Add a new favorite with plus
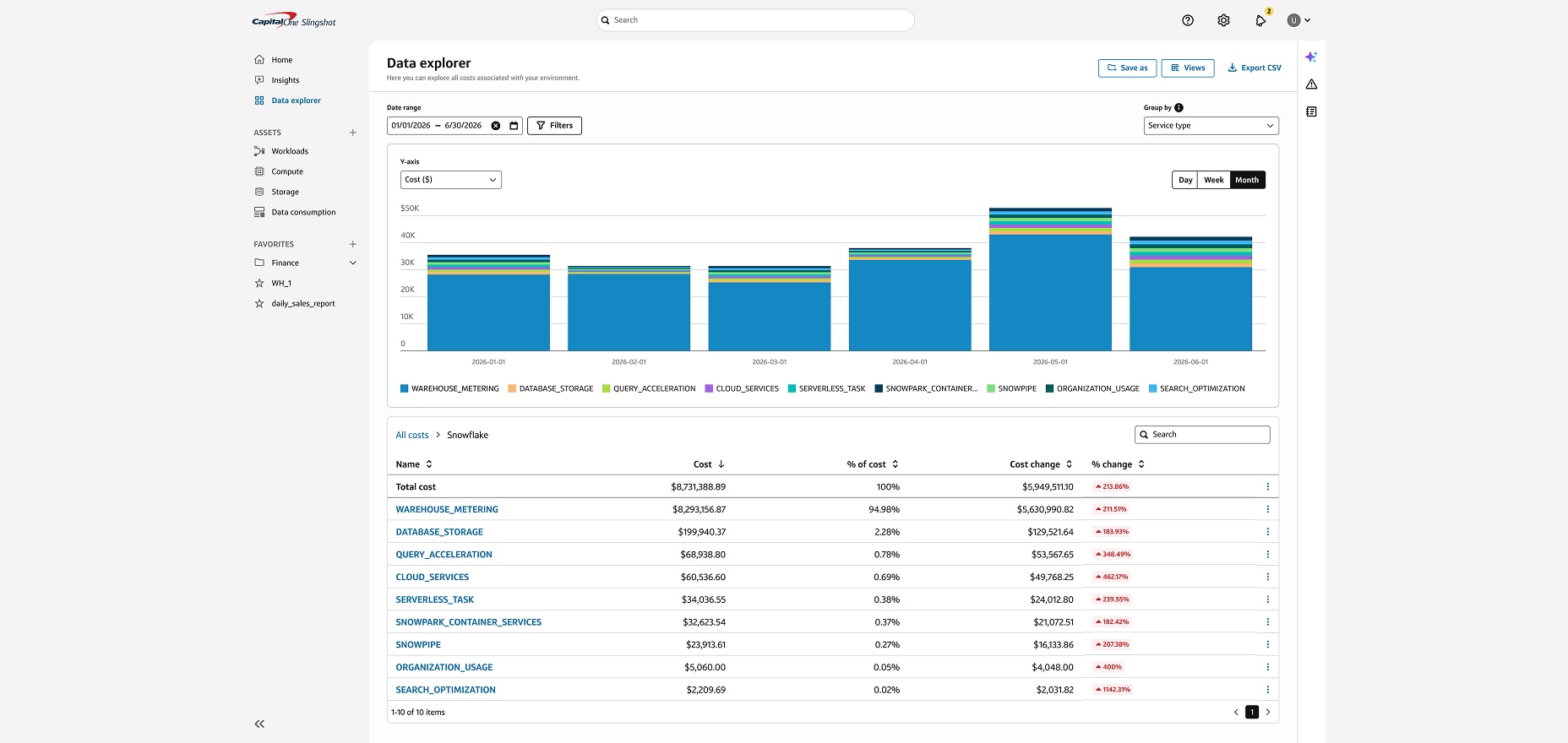 (353, 244)
